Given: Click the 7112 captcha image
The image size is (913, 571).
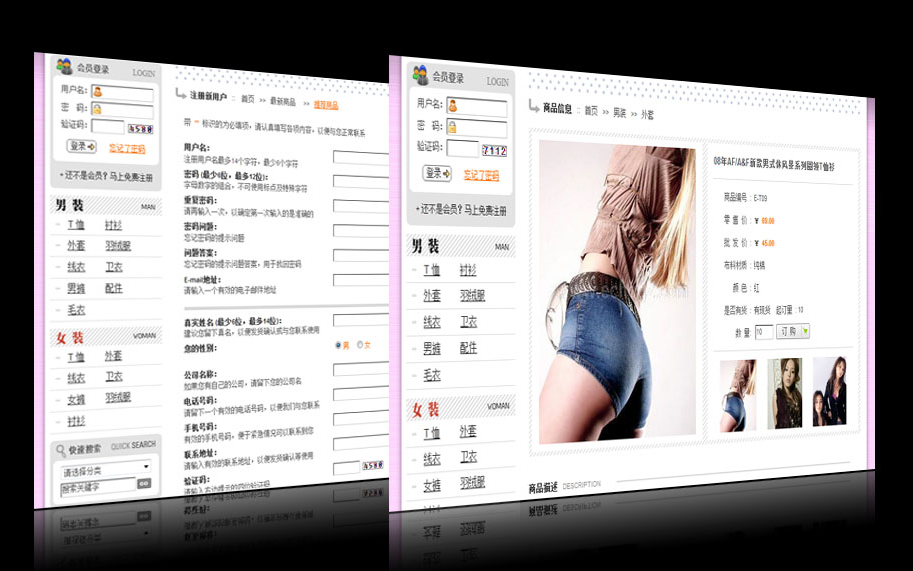Looking at the screenshot, I should [494, 150].
